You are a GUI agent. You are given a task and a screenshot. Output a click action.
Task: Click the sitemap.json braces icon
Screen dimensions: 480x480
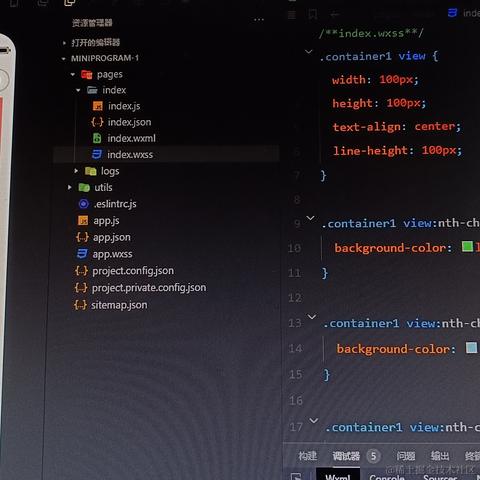(80, 305)
